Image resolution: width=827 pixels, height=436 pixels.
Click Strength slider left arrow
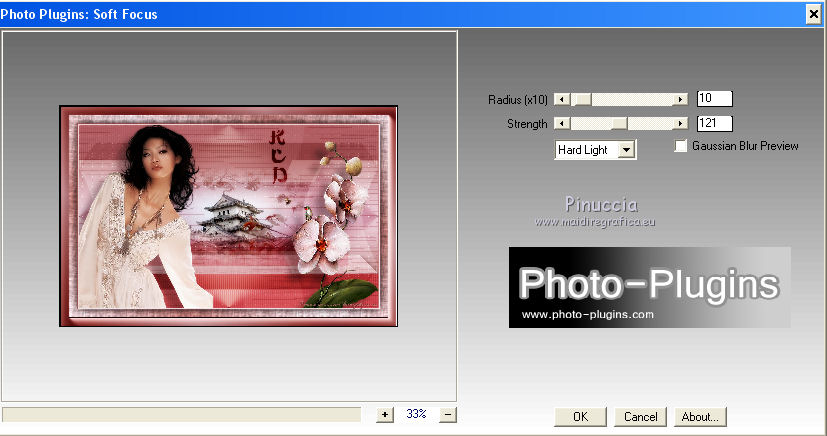(562, 124)
